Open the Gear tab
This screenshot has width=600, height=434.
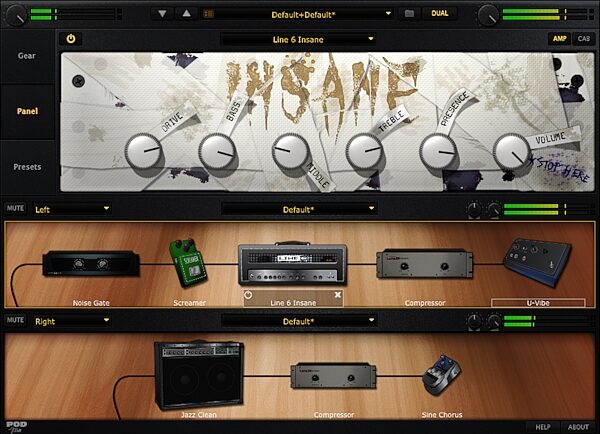tap(27, 56)
